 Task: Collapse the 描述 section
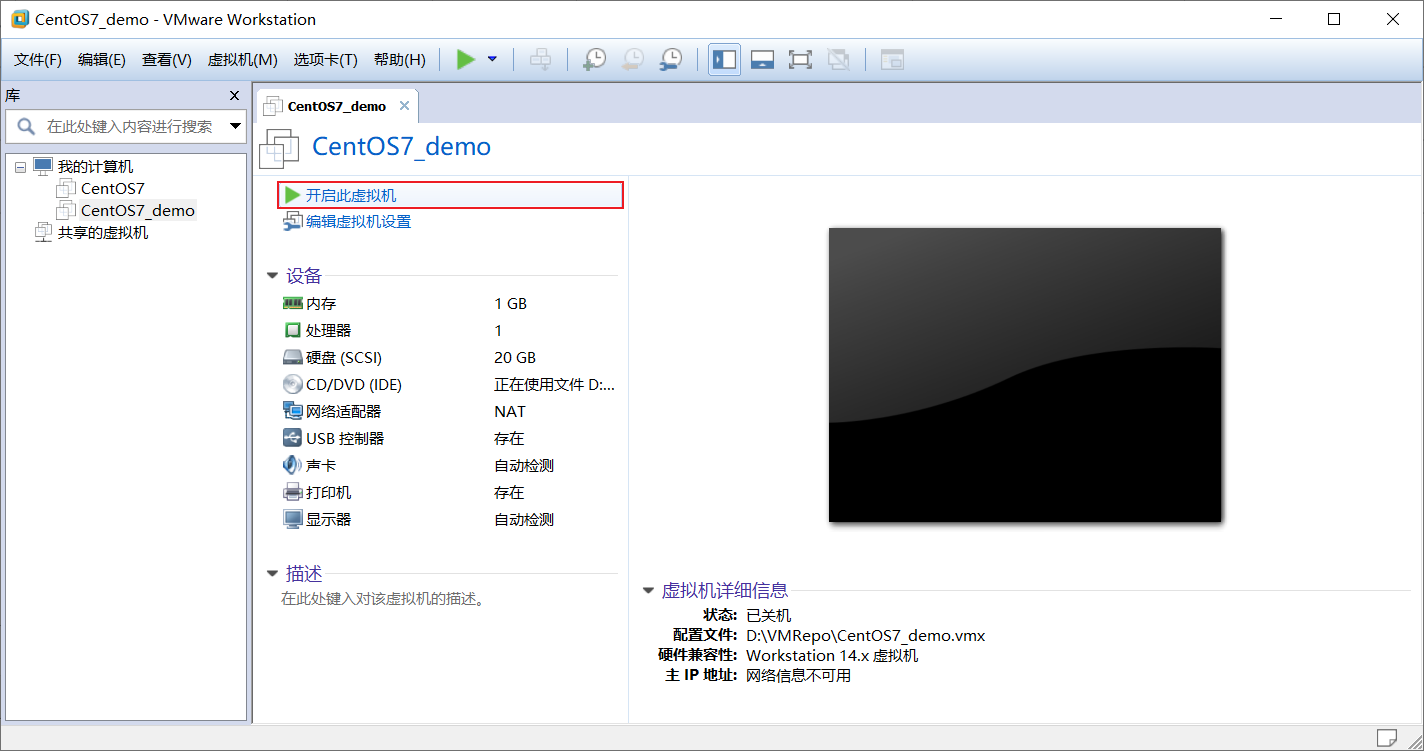tap(273, 574)
